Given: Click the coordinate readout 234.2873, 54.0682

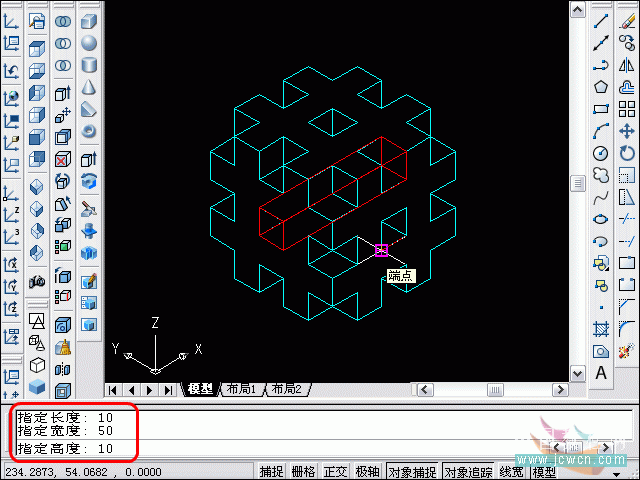Looking at the screenshot, I should coord(84,472).
